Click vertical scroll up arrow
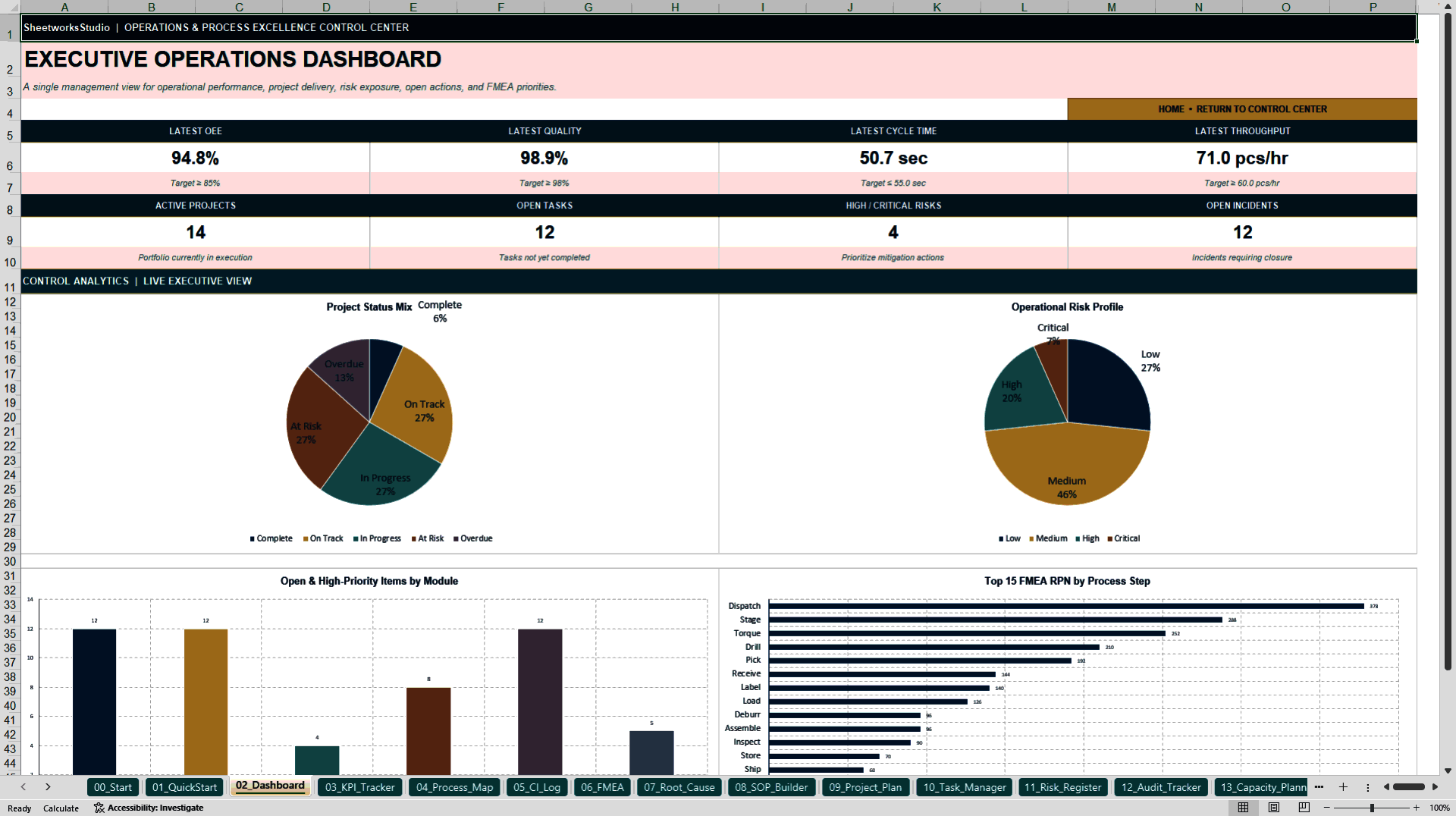Screen dimensions: 1456x816 click(1448, 6)
